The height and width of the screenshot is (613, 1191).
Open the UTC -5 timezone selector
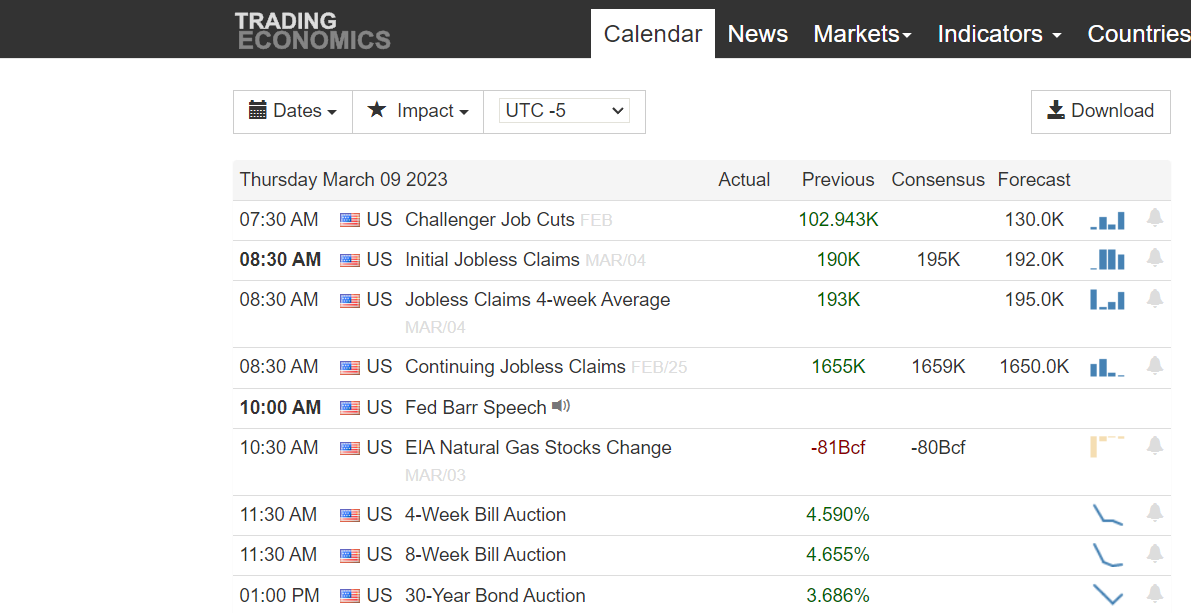564,111
